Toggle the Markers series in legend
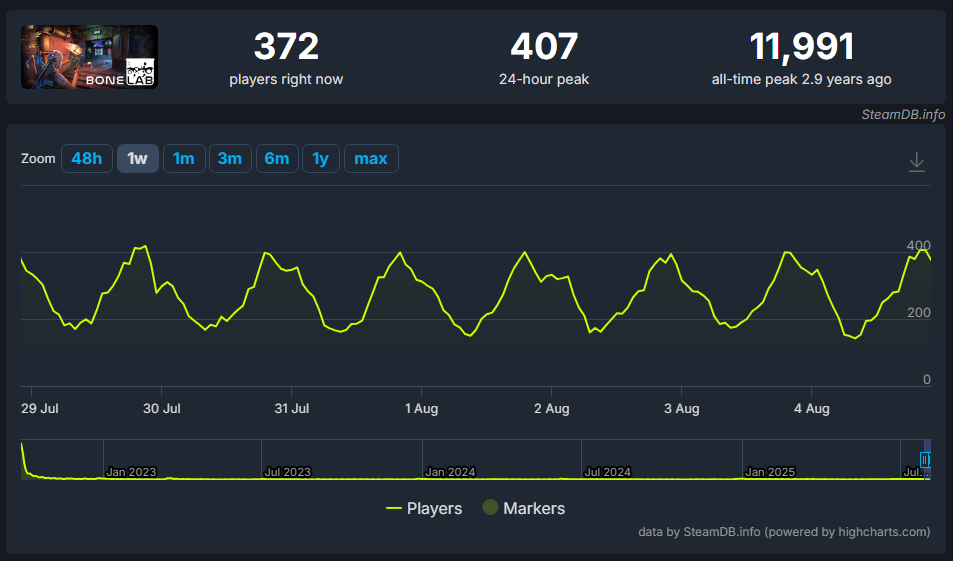Image resolution: width=953 pixels, height=561 pixels. point(523,508)
